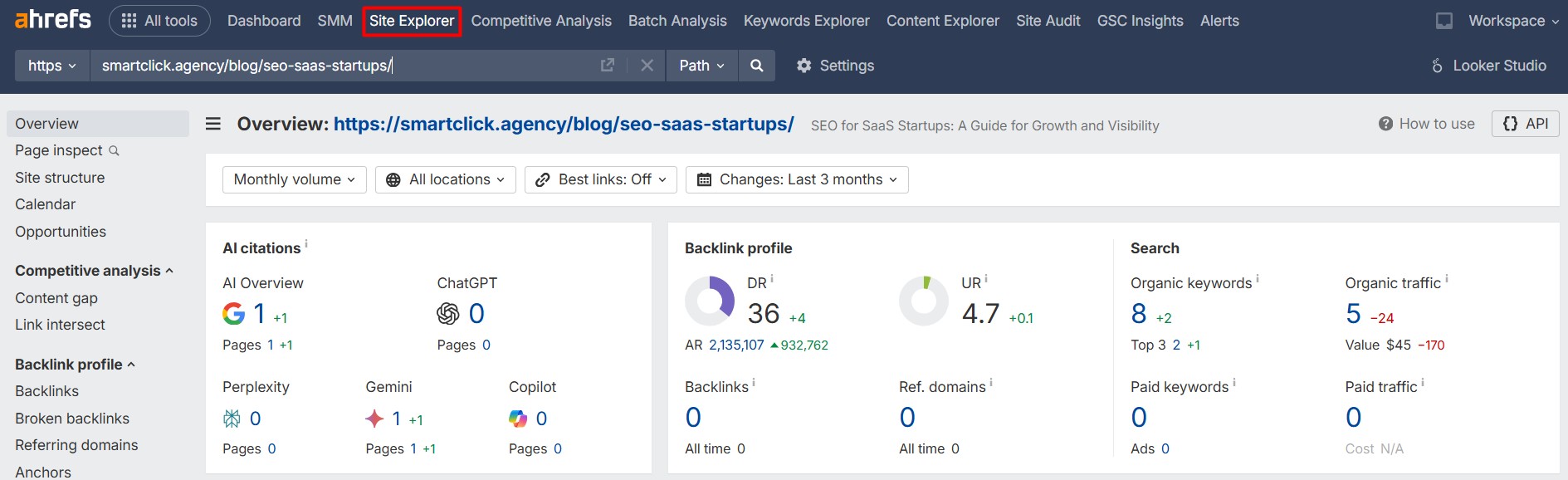Click the How to use help icon
Image resolution: width=1568 pixels, height=480 pixels.
pos(1385,124)
